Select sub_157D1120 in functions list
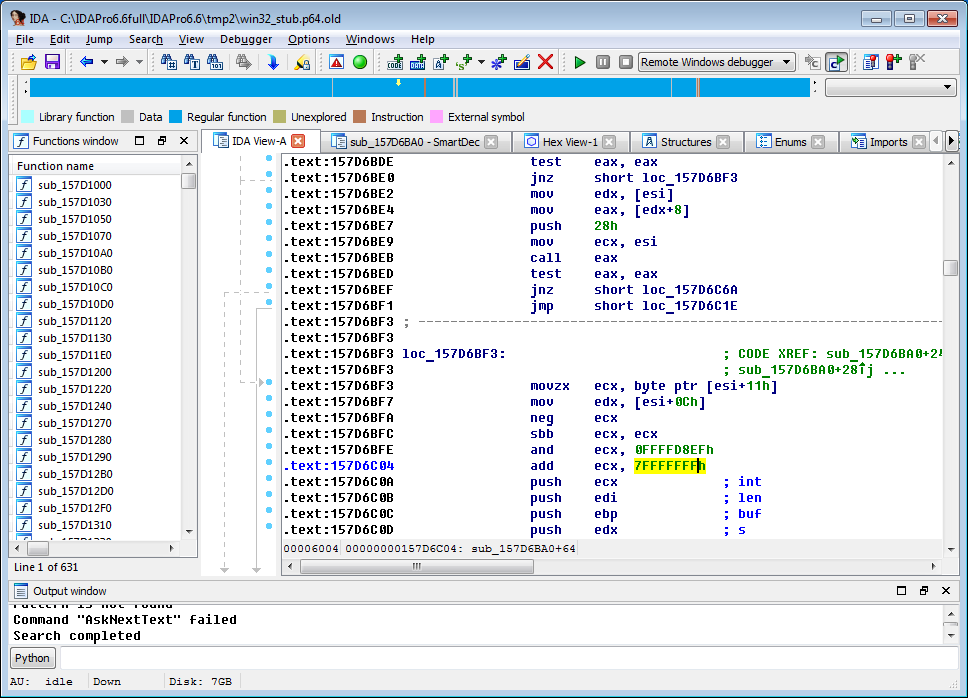The height and width of the screenshot is (698, 968). [74, 321]
